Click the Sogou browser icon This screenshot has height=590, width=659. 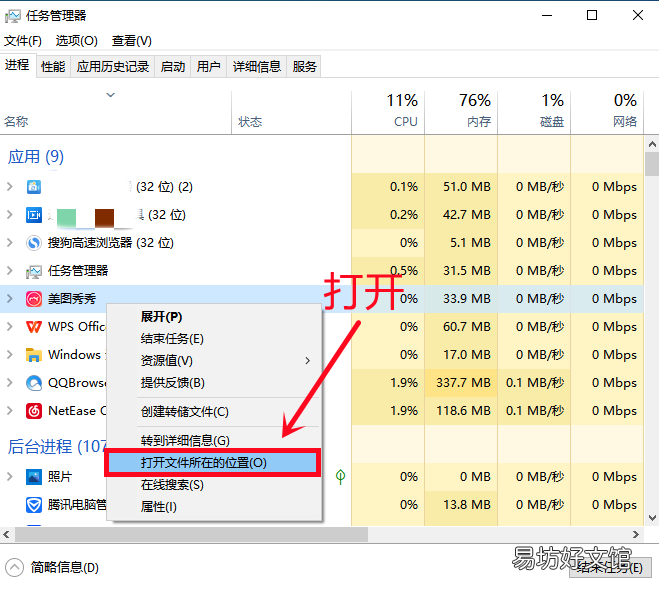34,243
